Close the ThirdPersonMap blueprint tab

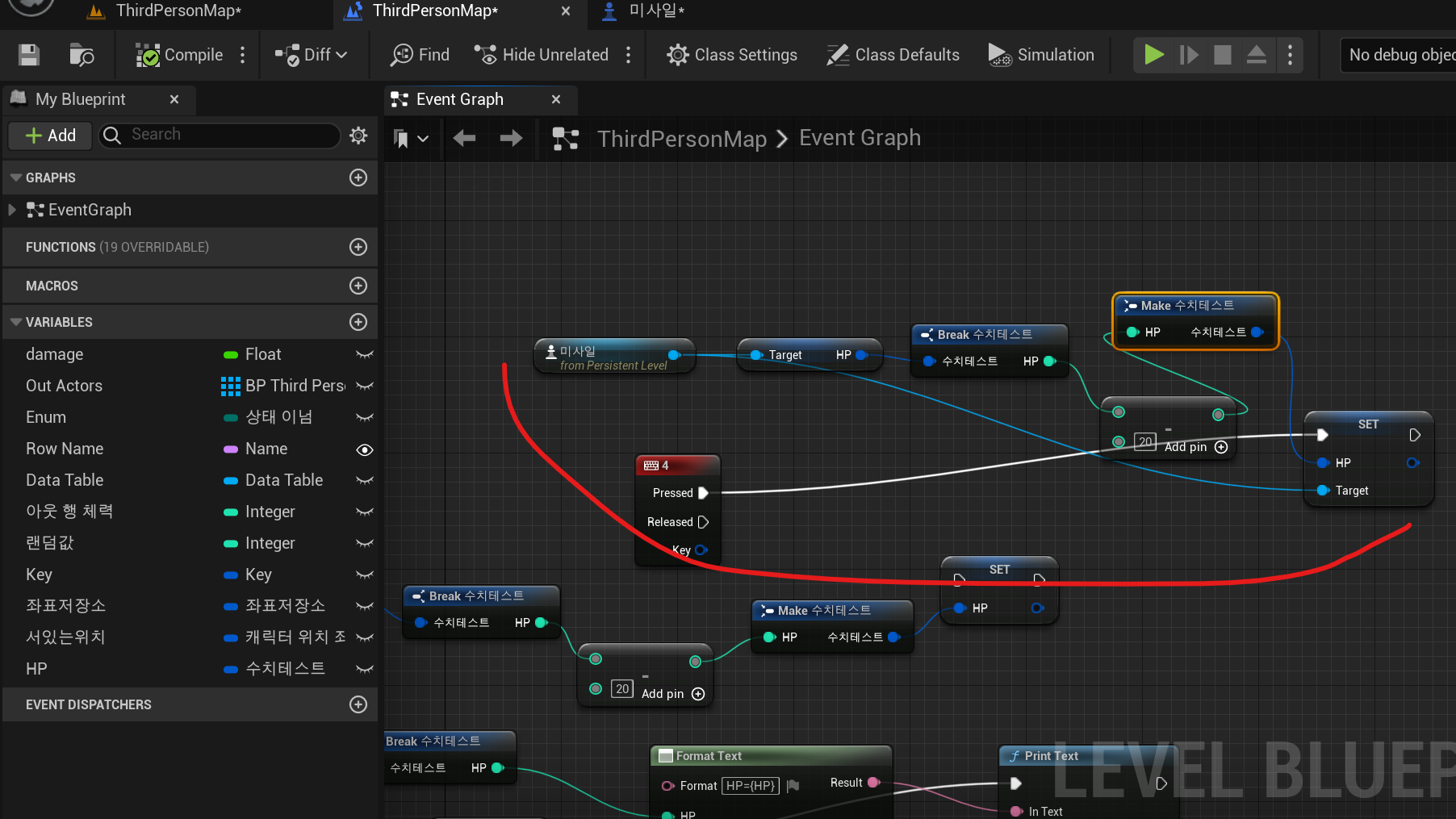(566, 11)
